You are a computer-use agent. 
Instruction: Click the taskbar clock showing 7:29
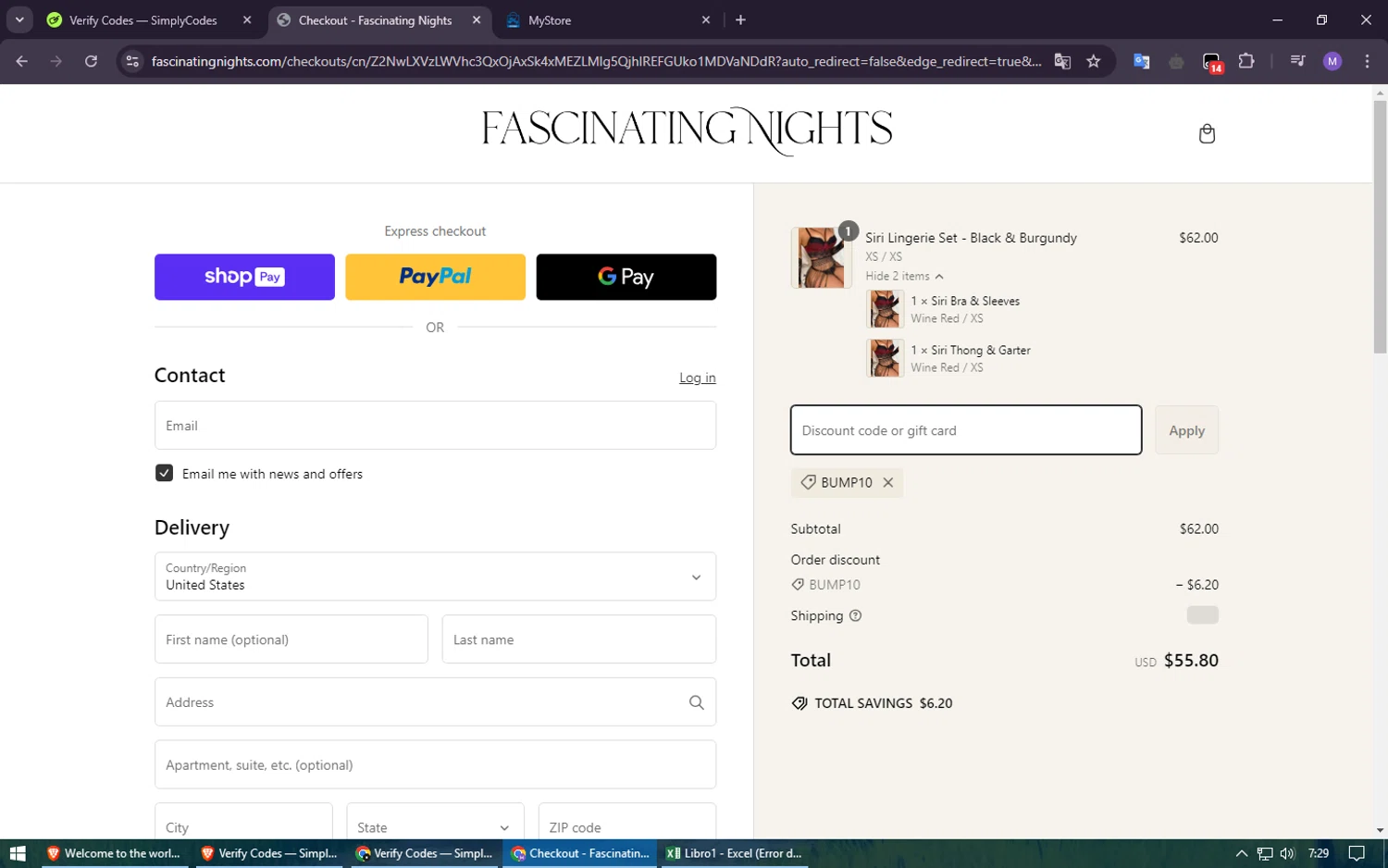[x=1319, y=853]
